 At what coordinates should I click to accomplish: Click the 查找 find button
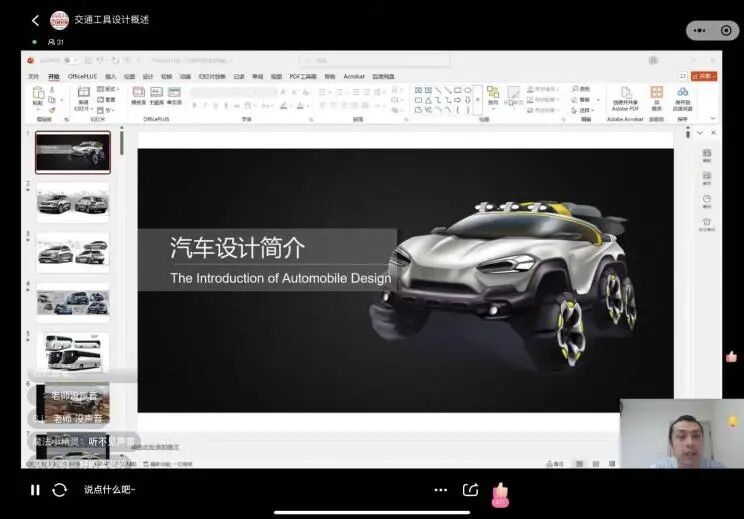(581, 89)
